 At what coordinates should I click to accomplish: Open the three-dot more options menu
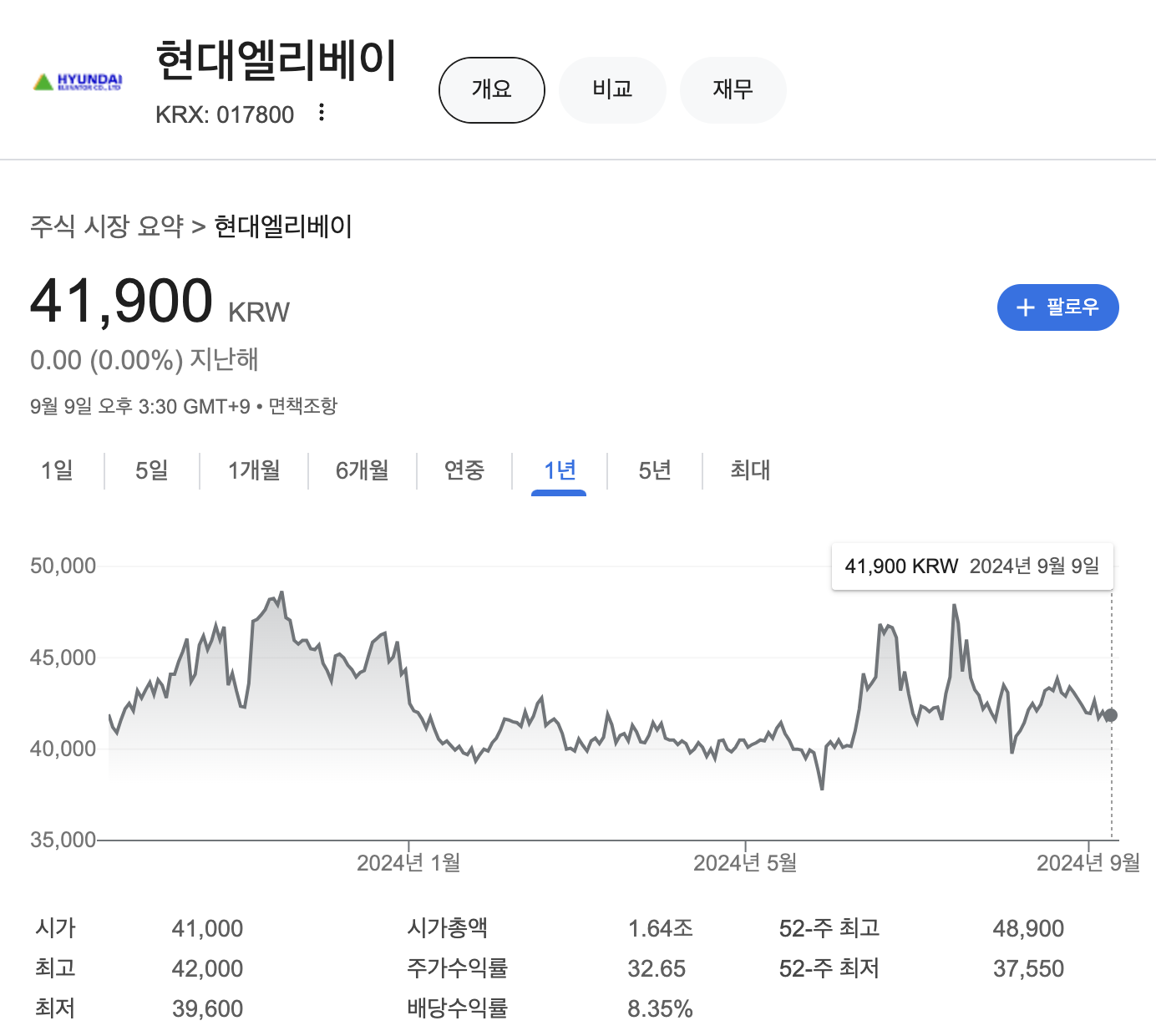(322, 113)
